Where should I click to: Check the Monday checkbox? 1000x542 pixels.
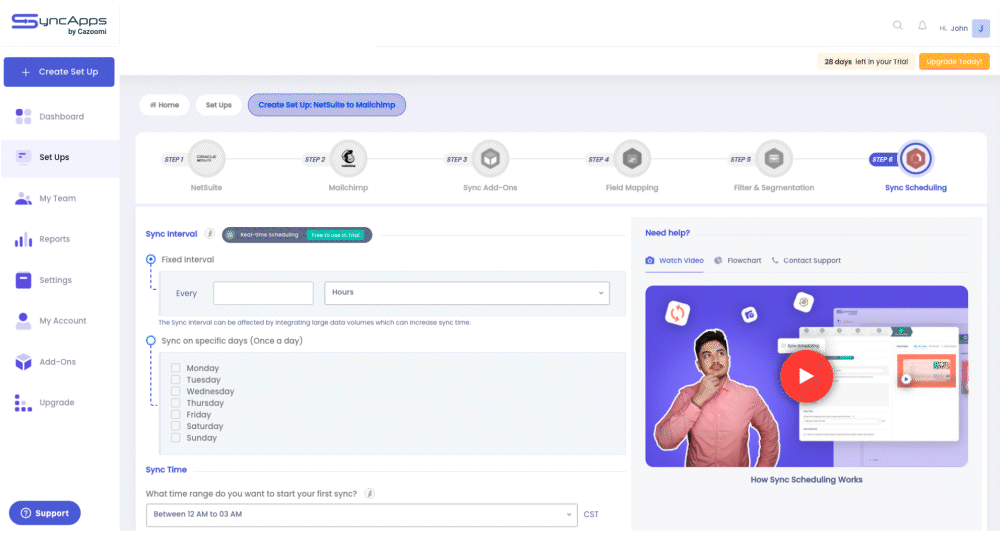click(x=175, y=368)
